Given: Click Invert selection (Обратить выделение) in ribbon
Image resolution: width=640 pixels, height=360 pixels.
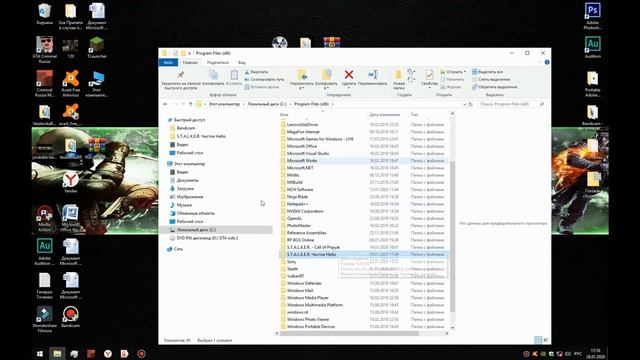Looking at the screenshot, I should click(x=495, y=87).
